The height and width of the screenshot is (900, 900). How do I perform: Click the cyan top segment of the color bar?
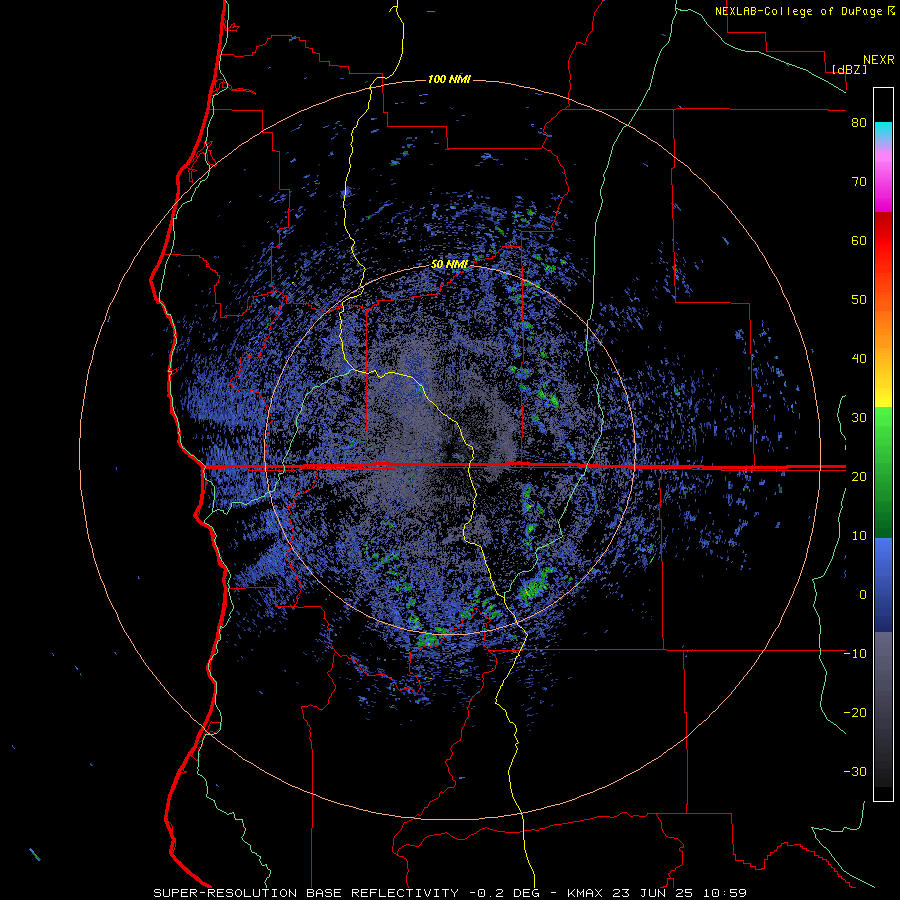tap(883, 132)
